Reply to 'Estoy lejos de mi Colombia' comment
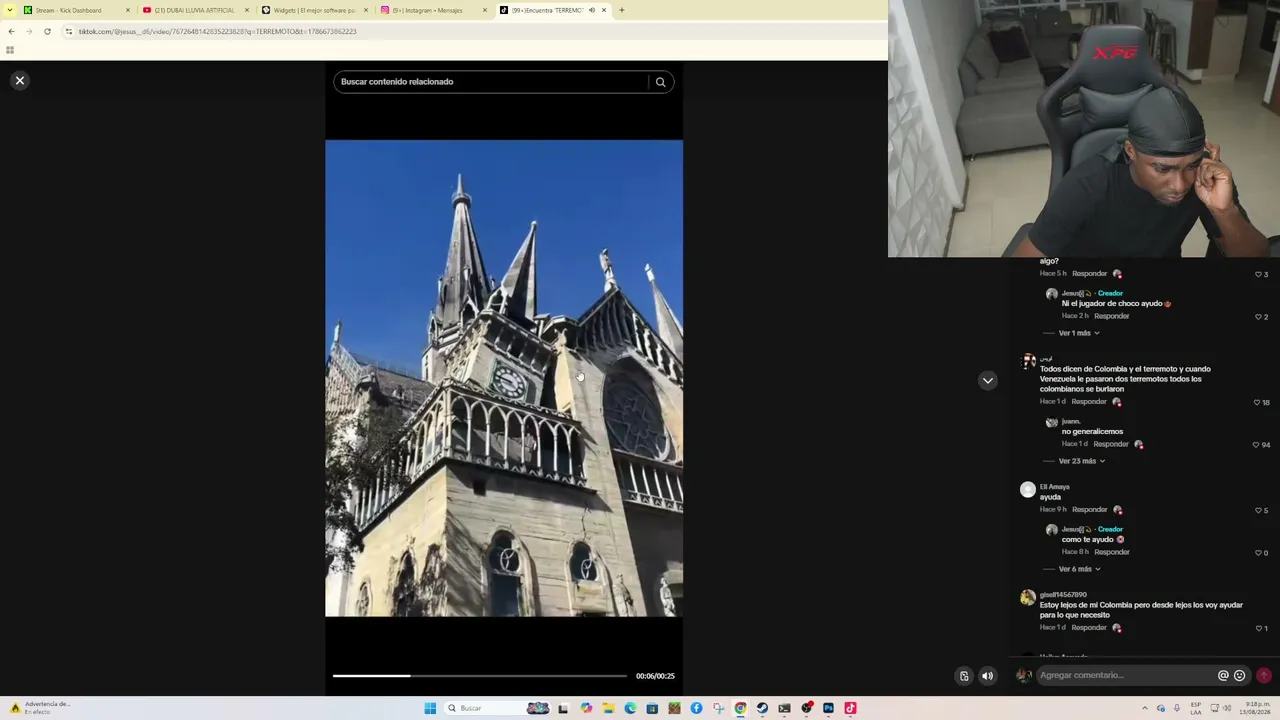The height and width of the screenshot is (720, 1280). 1089,628
